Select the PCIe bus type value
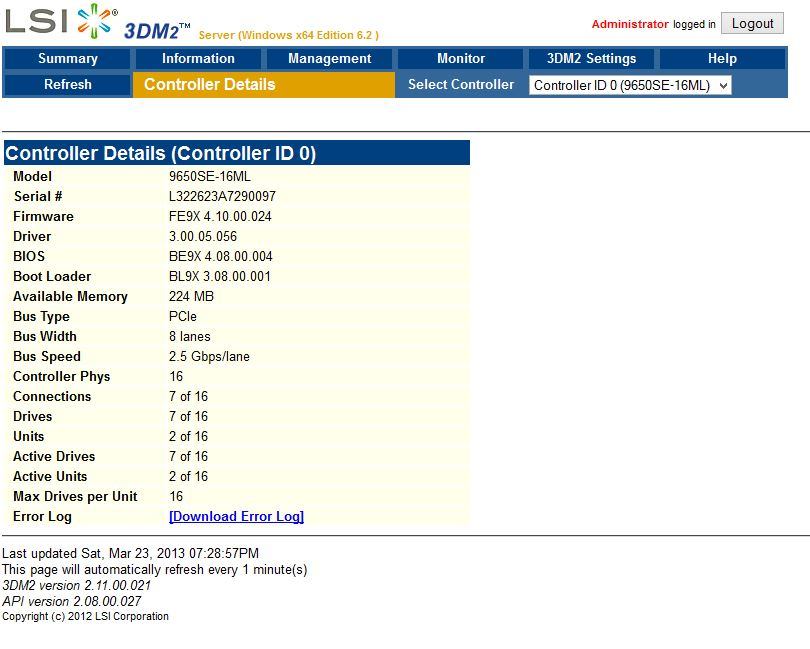810x649 pixels. click(183, 316)
